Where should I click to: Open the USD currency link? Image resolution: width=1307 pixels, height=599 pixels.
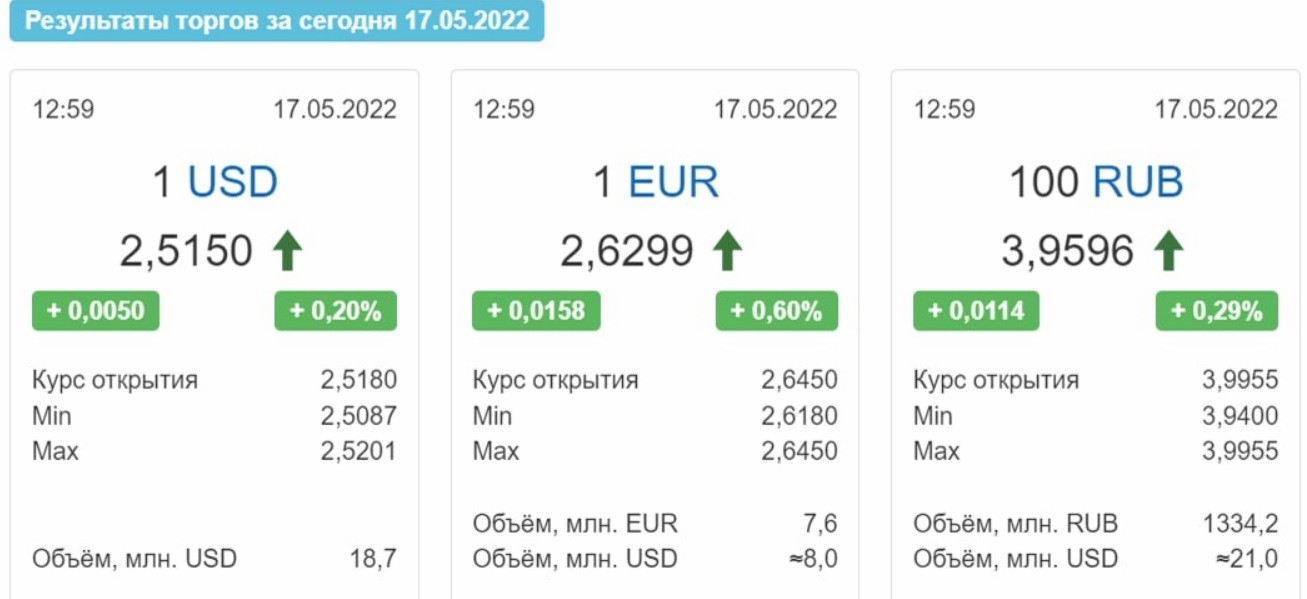[233, 183]
